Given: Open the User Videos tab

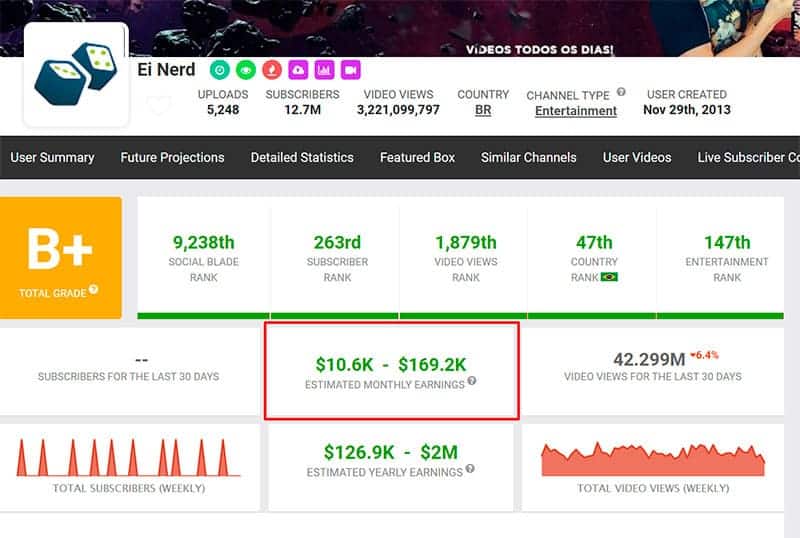Looking at the screenshot, I should click(637, 157).
